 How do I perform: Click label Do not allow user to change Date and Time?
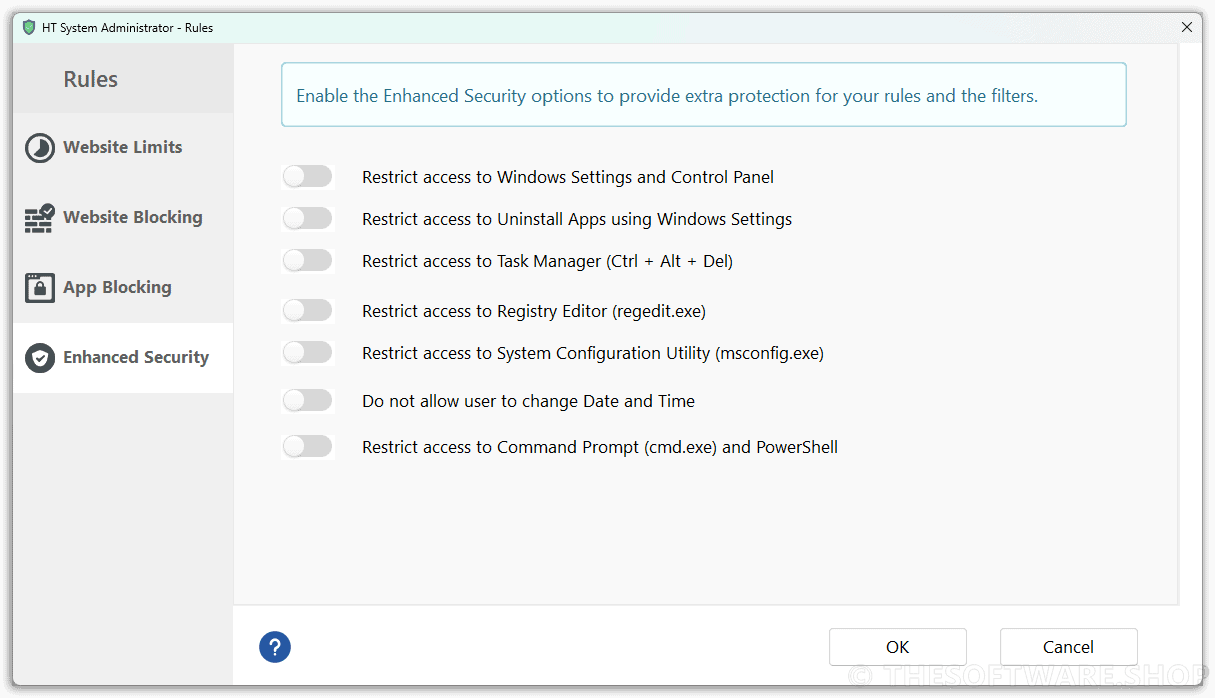528,401
